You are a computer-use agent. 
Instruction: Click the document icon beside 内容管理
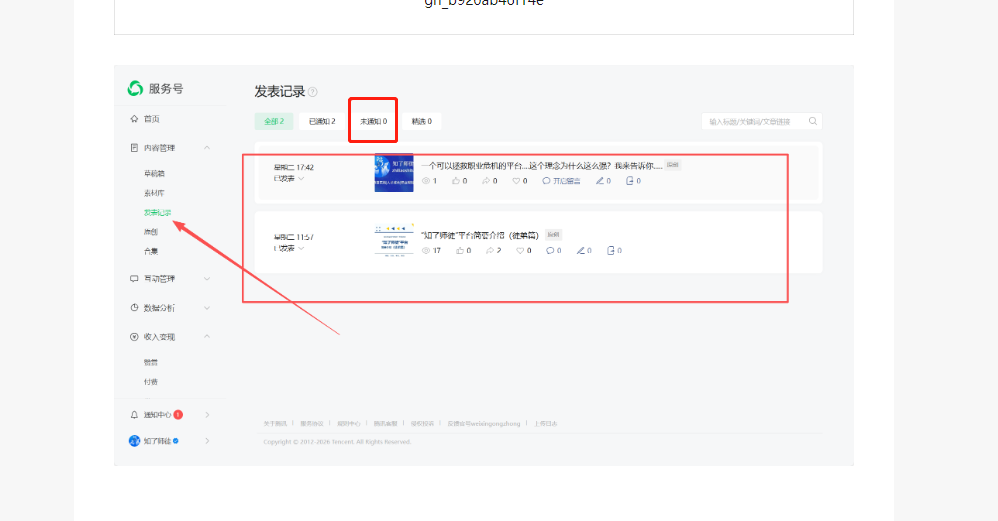point(134,148)
